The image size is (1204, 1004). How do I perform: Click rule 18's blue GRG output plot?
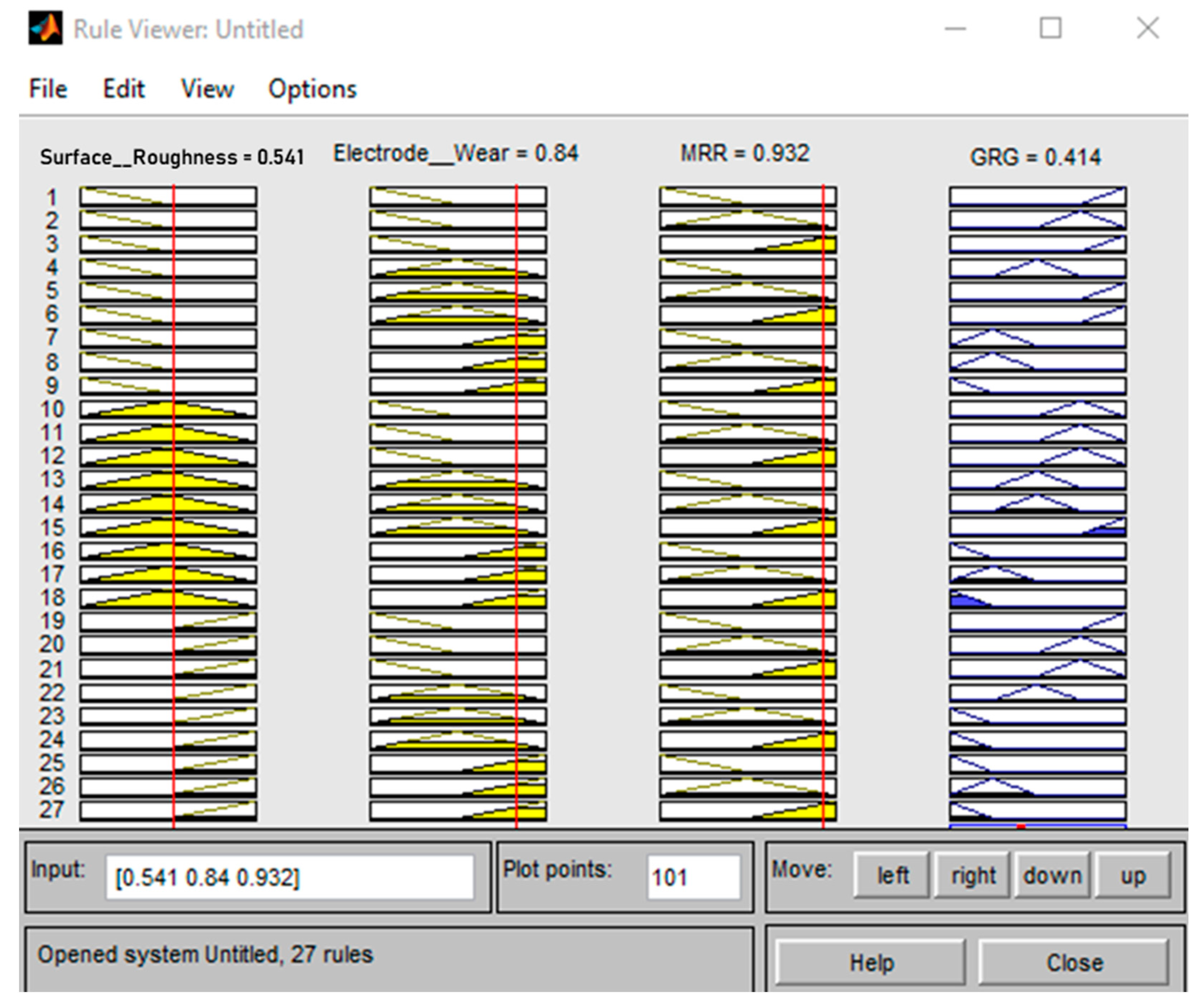coord(1037,599)
